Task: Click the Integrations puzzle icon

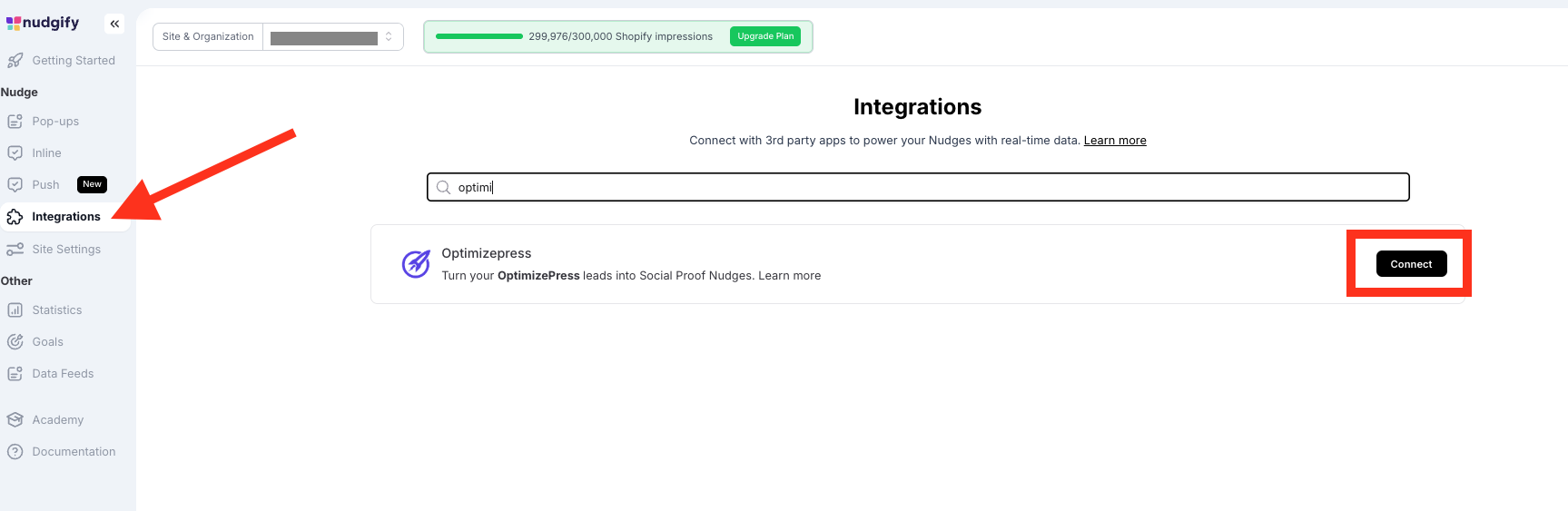Action: point(15,217)
